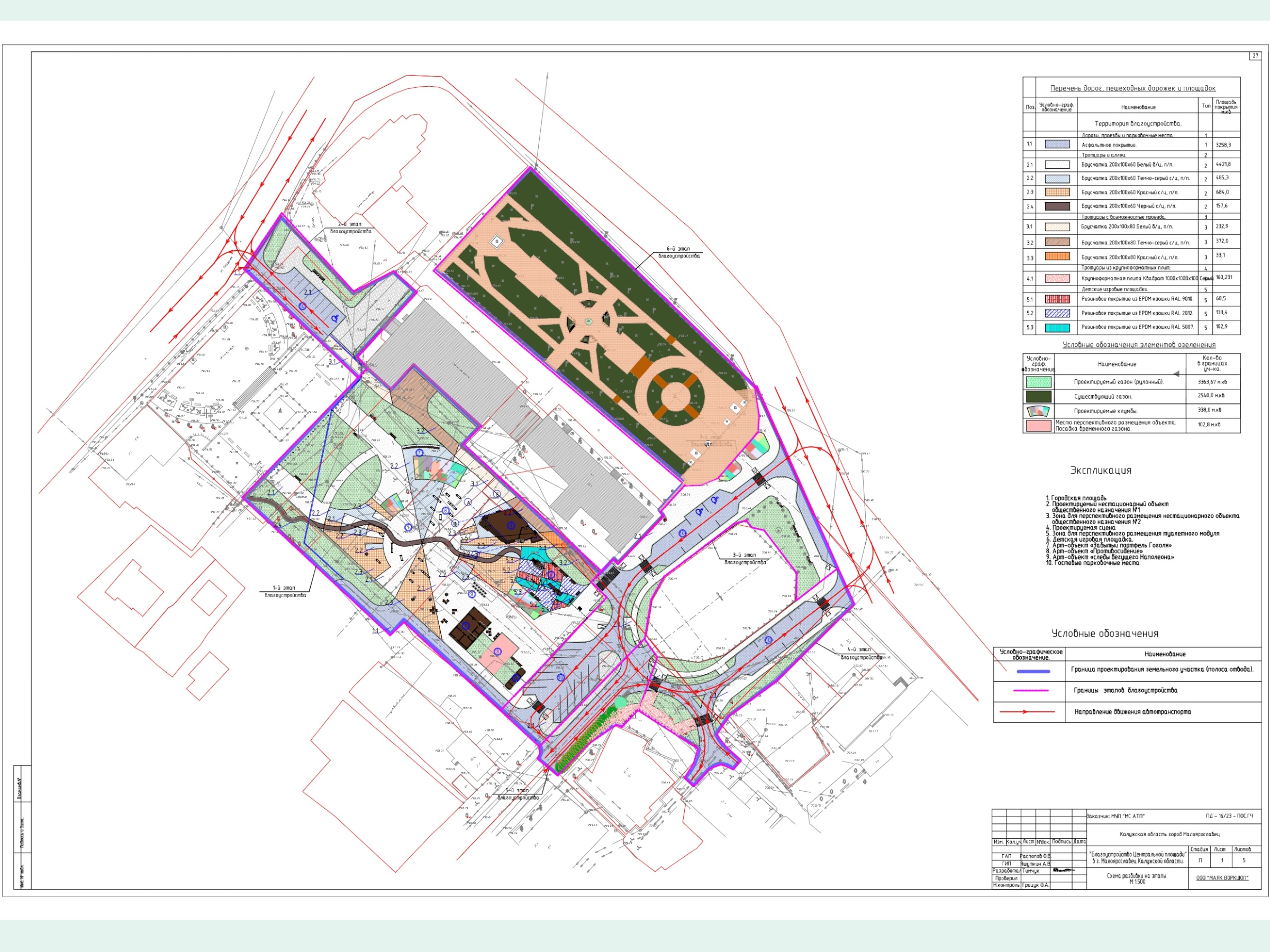Click the area value 160,231
The height and width of the screenshot is (952, 1270).
[x=1224, y=278]
